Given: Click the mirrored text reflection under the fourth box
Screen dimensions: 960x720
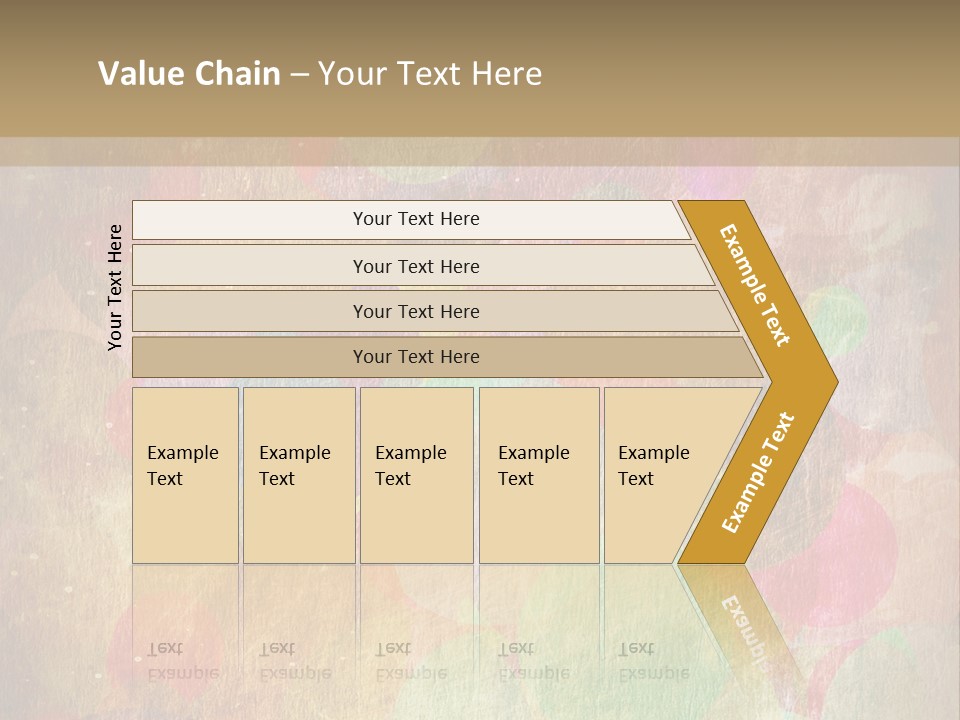Looking at the screenshot, I should [534, 660].
